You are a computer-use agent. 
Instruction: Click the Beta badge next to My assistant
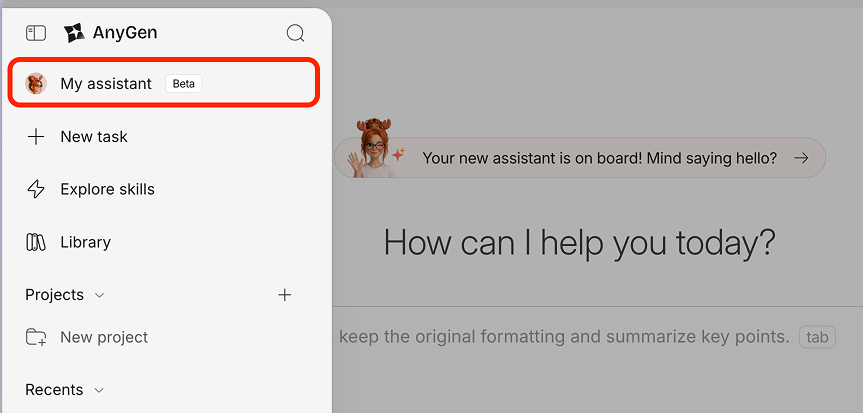point(184,84)
